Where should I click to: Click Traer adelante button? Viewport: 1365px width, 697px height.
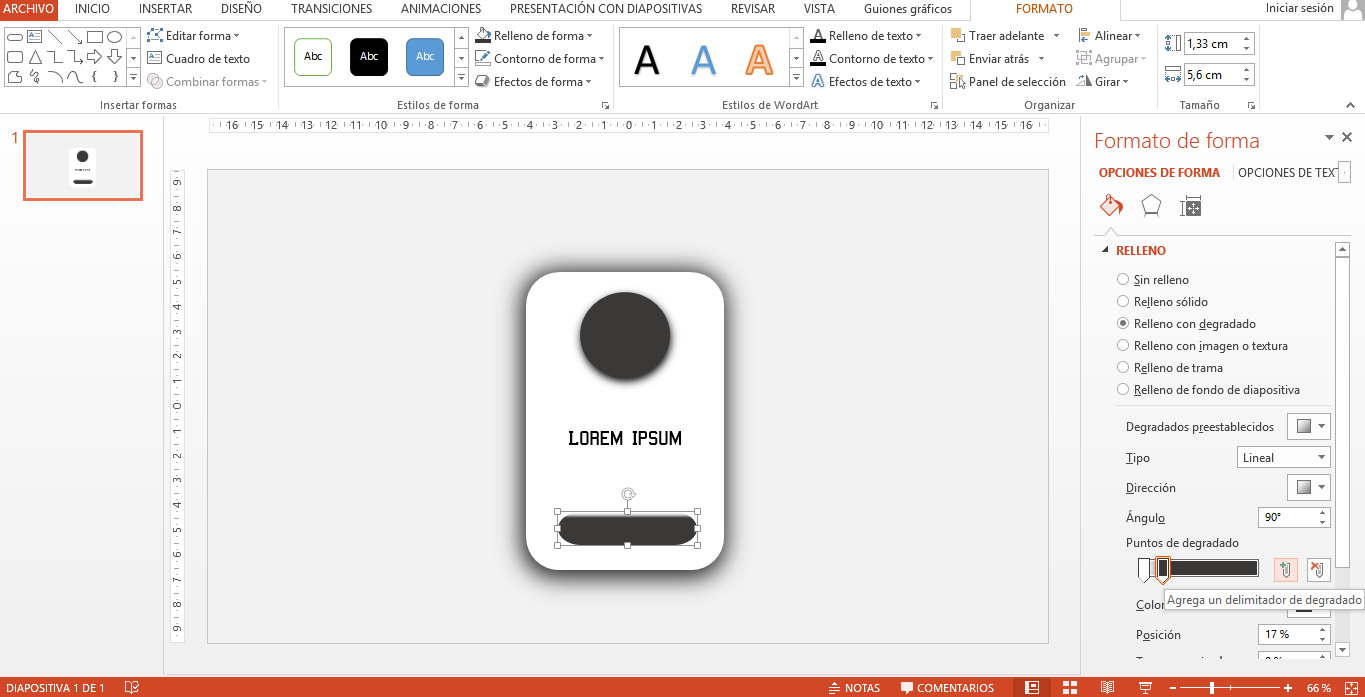(x=1003, y=36)
